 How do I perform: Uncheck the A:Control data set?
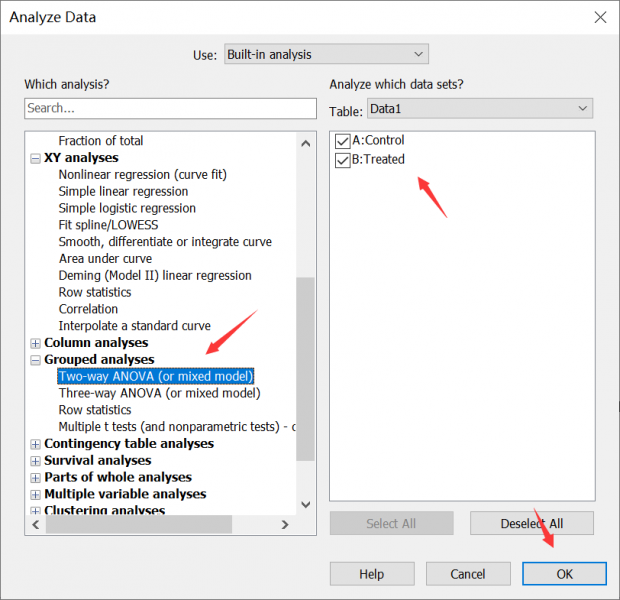342,141
